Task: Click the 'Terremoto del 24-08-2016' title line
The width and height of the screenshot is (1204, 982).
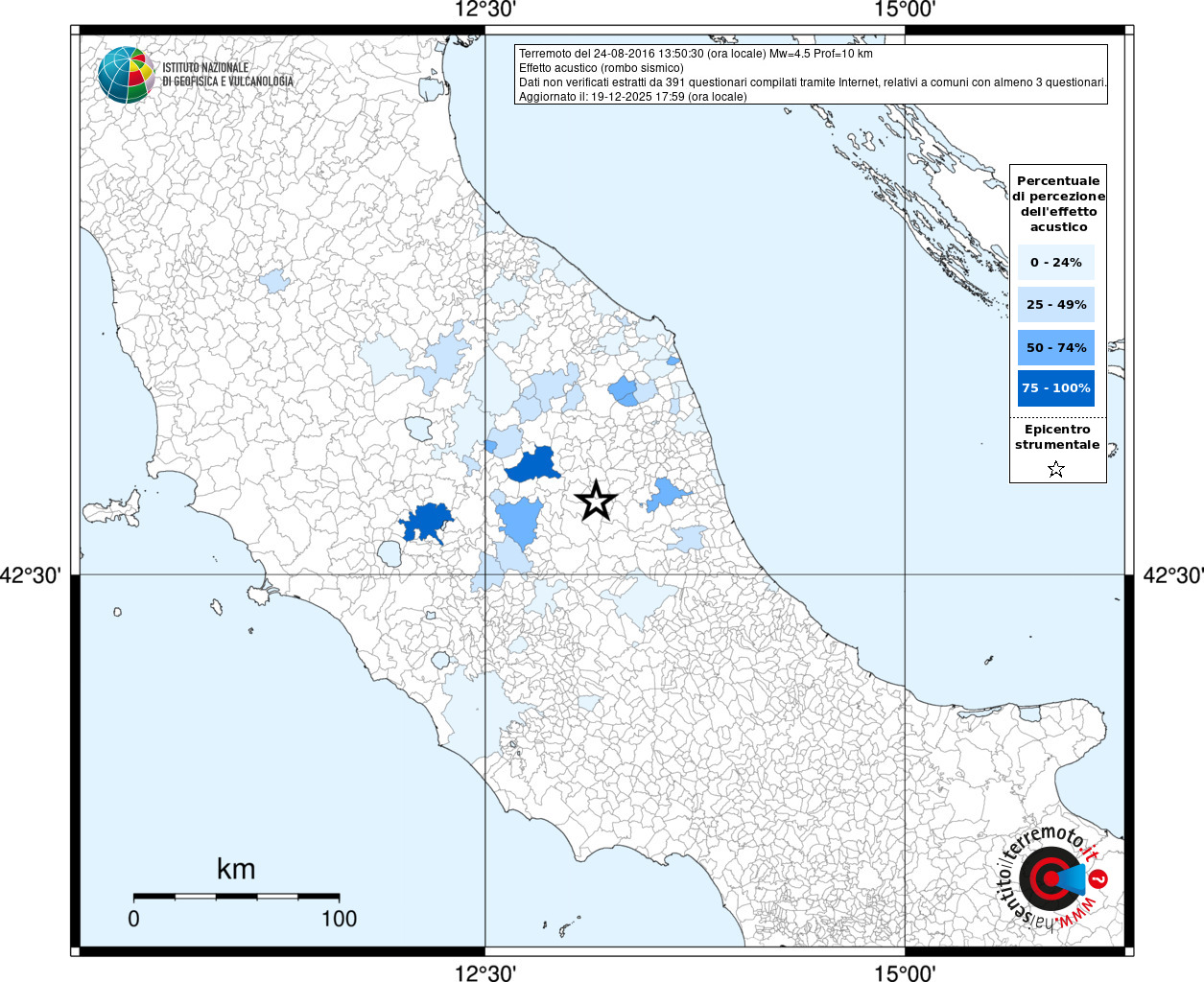Action: click(x=696, y=54)
